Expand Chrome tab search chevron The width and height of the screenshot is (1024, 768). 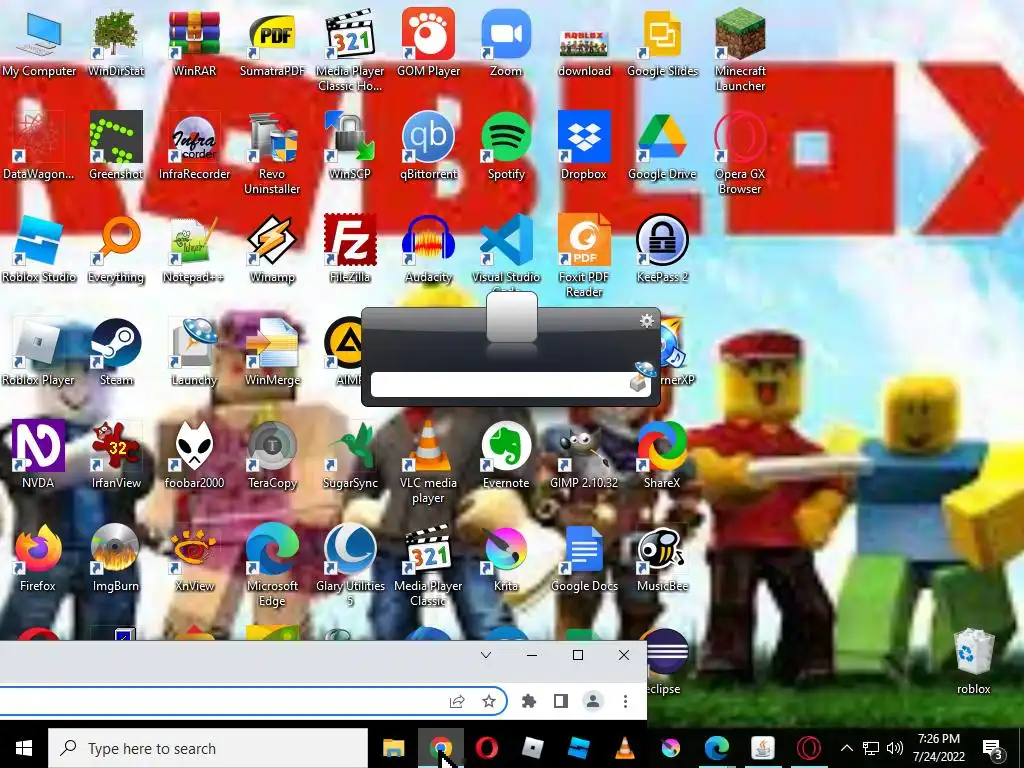(486, 655)
